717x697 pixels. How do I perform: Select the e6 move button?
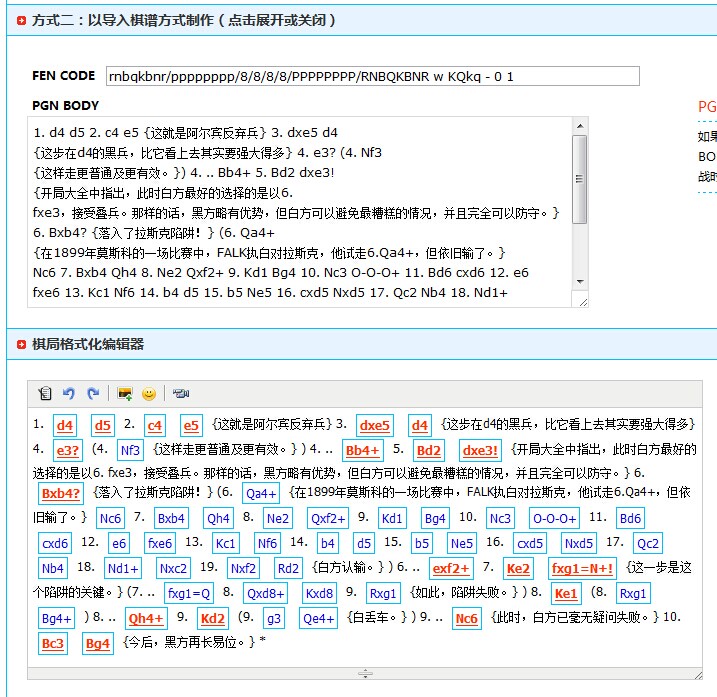pyautogui.click(x=119, y=543)
